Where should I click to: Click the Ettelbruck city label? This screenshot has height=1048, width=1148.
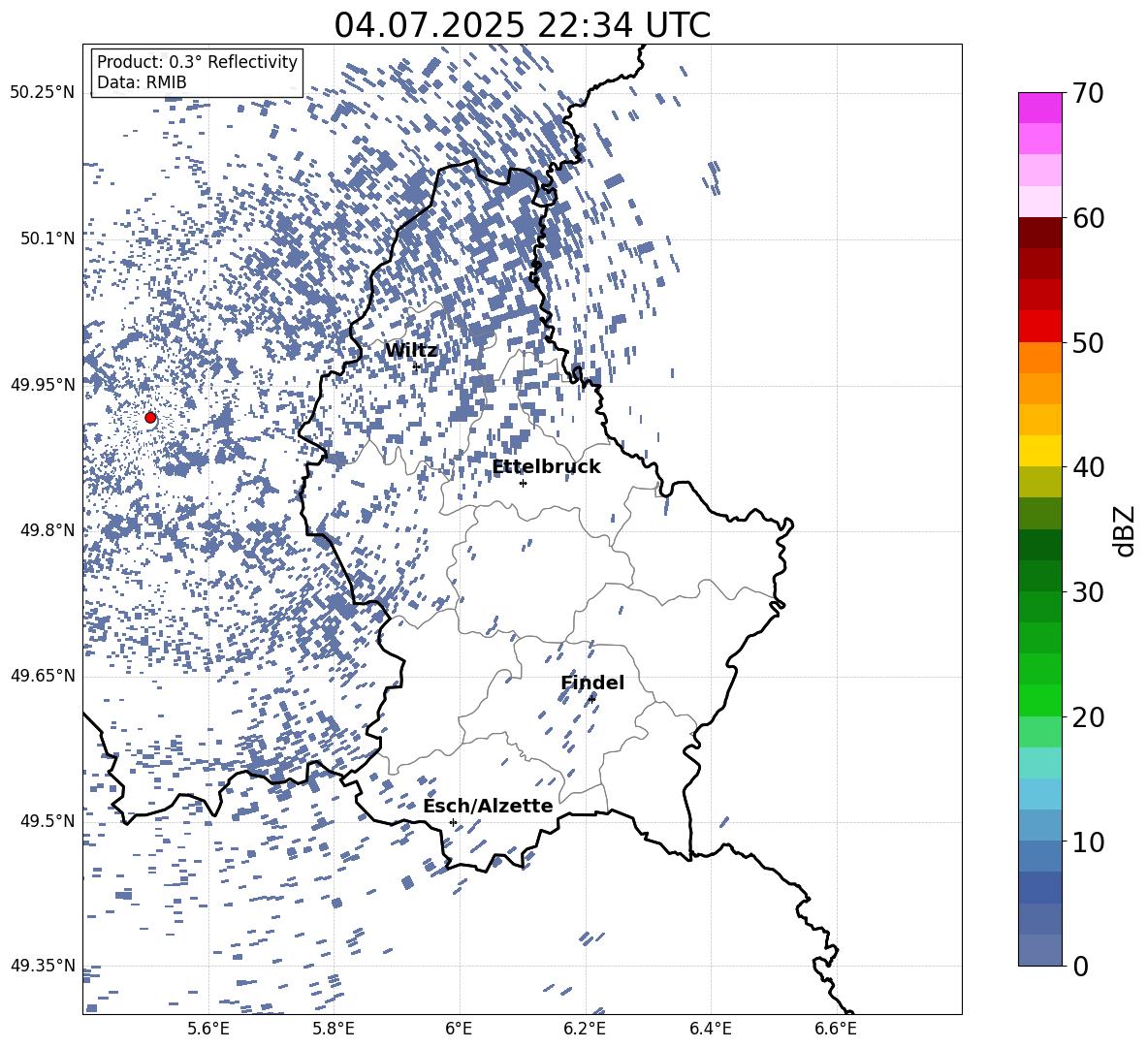click(x=546, y=467)
